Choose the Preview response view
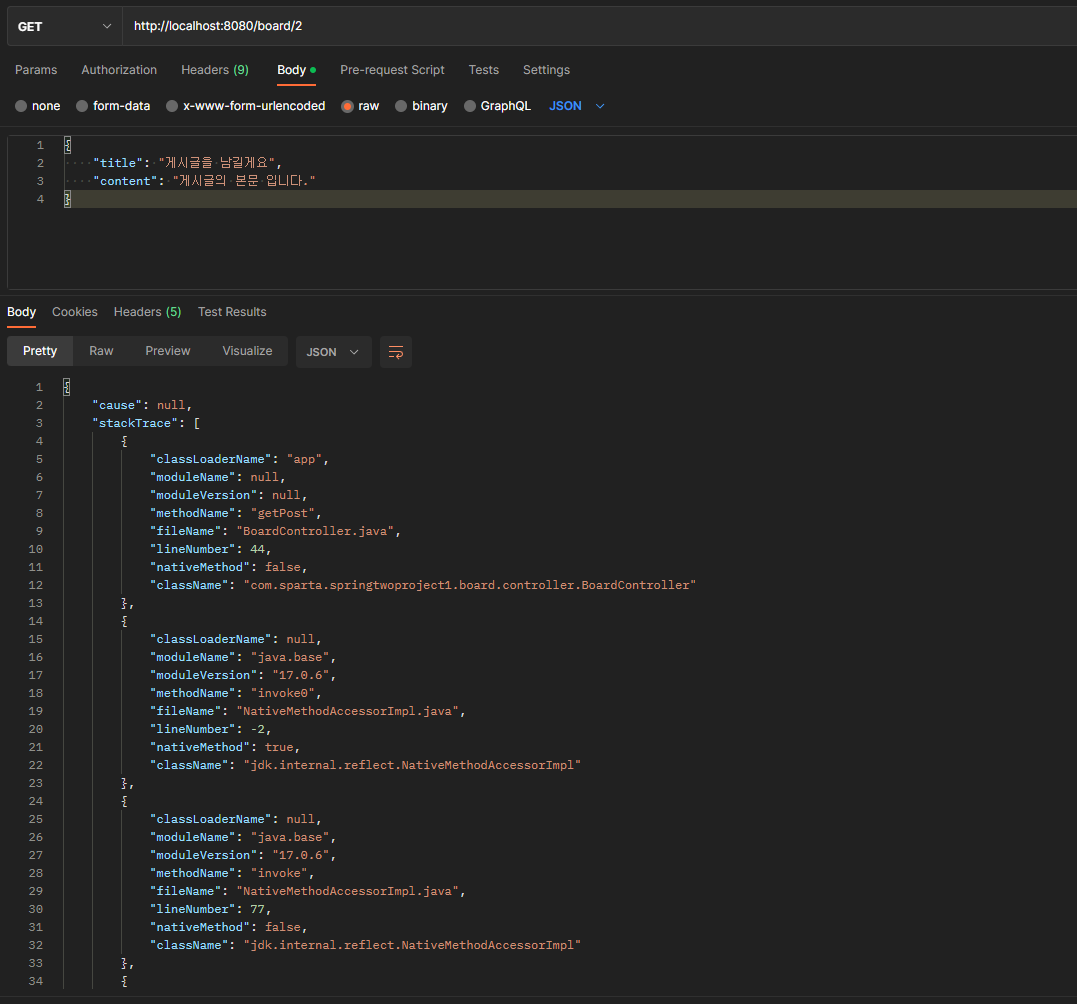This screenshot has height=1004, width=1077. point(168,351)
